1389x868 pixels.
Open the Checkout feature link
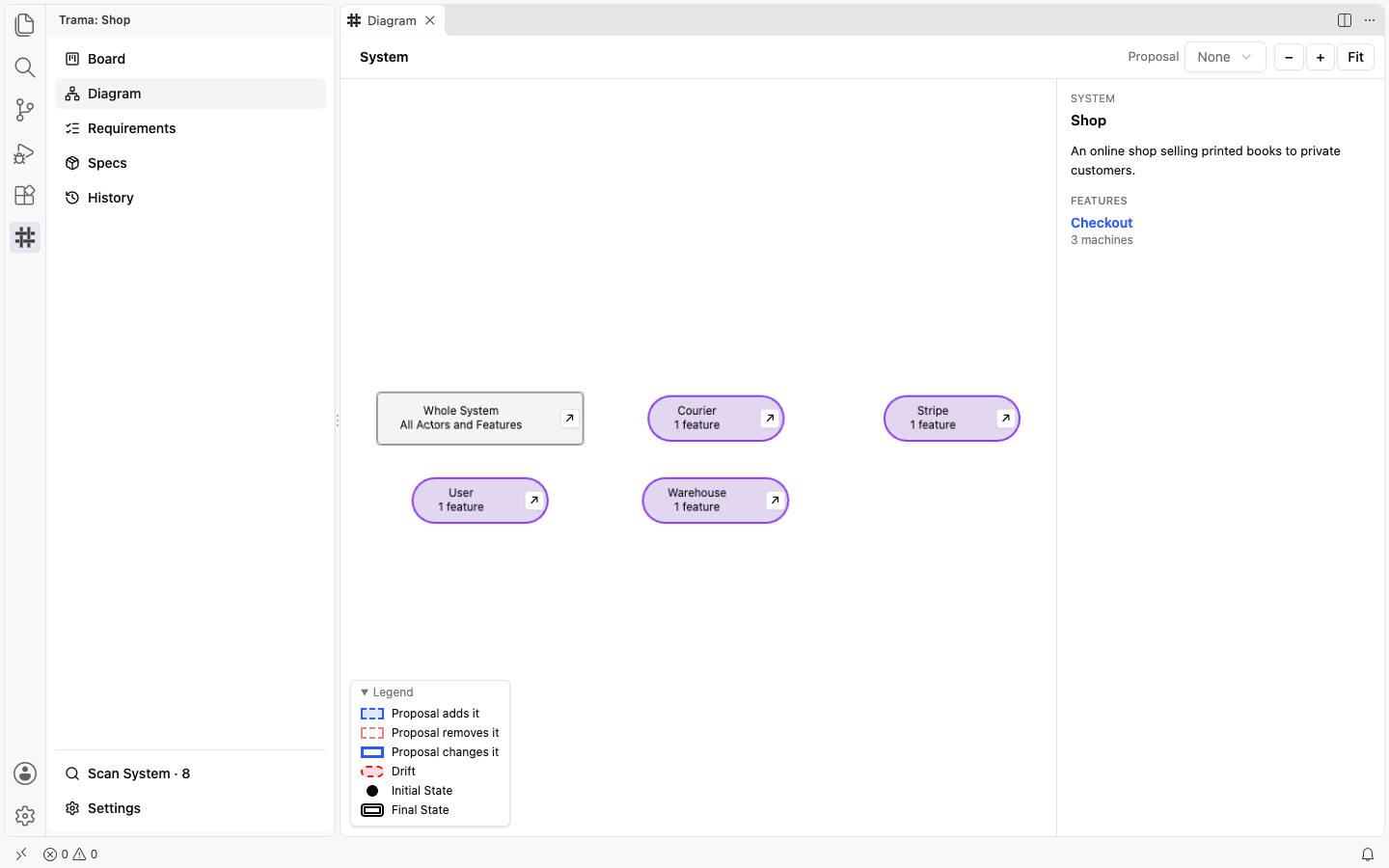(x=1102, y=223)
